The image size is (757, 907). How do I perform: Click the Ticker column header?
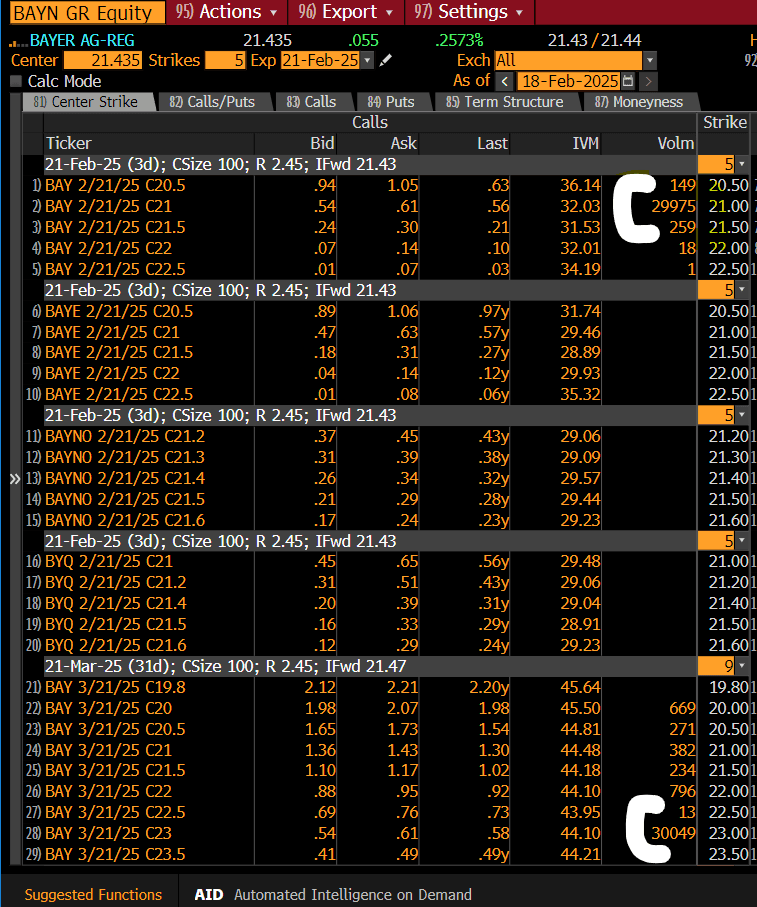(x=149, y=143)
